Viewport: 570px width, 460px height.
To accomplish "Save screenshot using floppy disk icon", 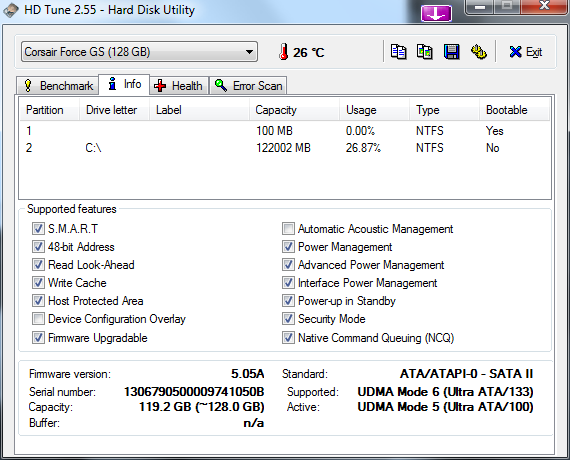I will (x=451, y=52).
